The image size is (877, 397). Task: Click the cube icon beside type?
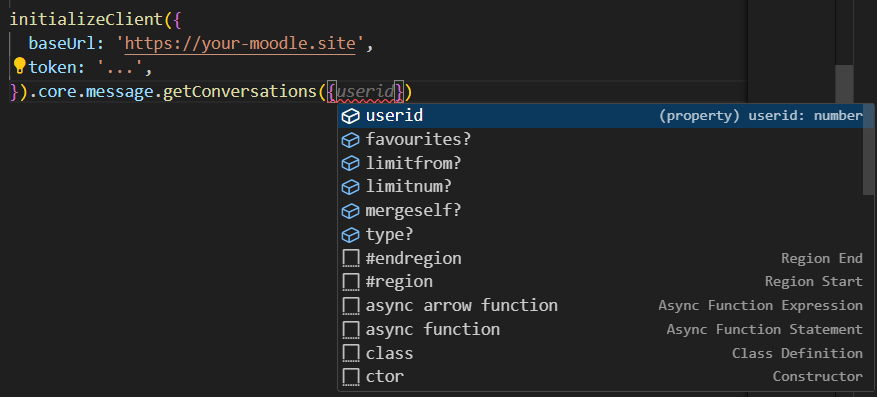pos(350,235)
